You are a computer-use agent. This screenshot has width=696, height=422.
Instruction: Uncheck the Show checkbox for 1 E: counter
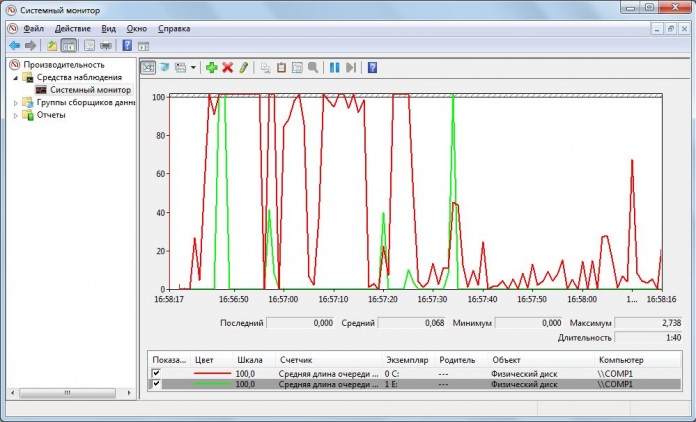pos(155,384)
